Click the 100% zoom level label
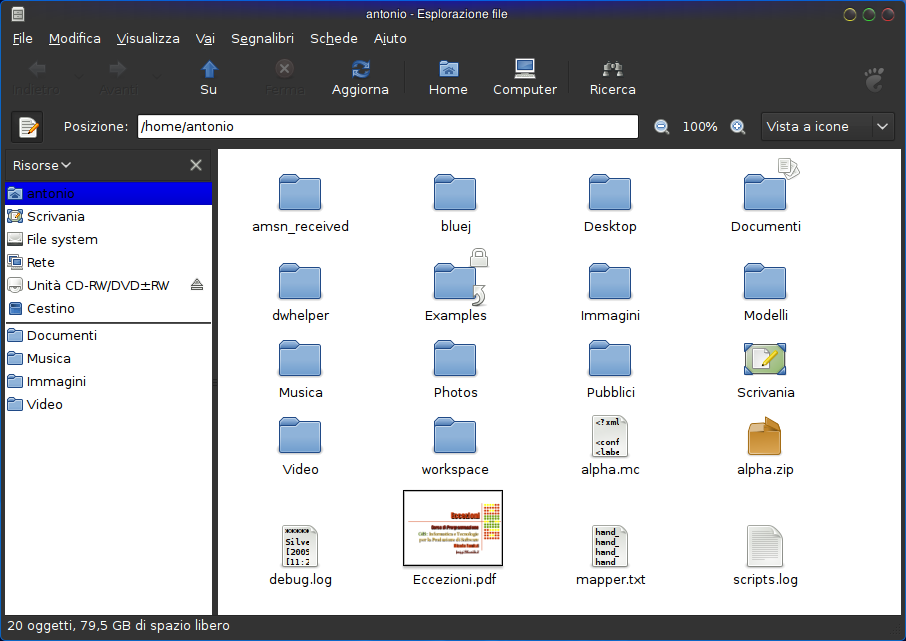Screen dimensions: 906x641 (x=700, y=127)
